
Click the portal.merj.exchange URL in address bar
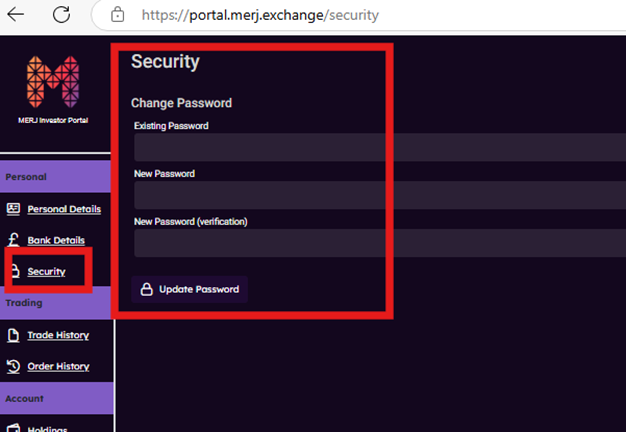259,16
